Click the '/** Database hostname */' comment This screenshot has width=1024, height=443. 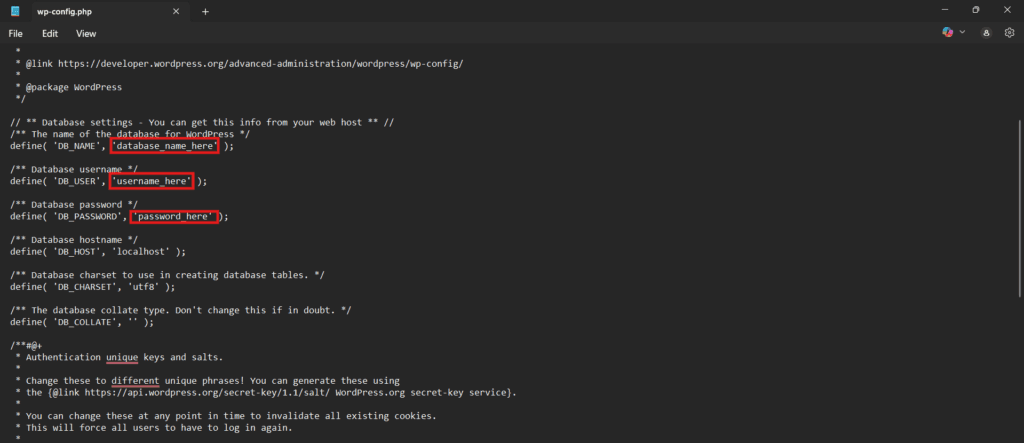tap(74, 240)
